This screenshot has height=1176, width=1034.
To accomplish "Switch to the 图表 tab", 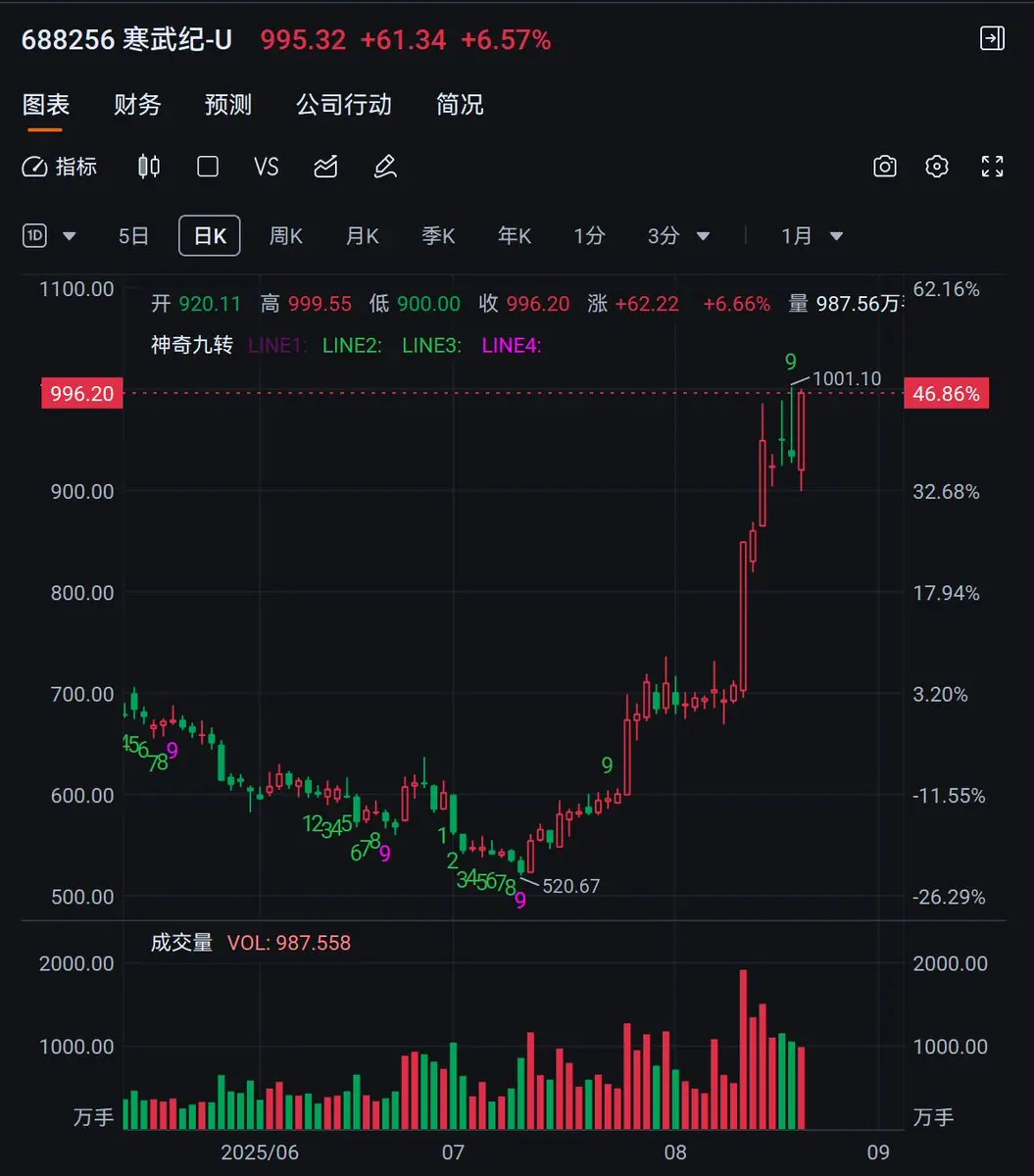I will pos(45,105).
